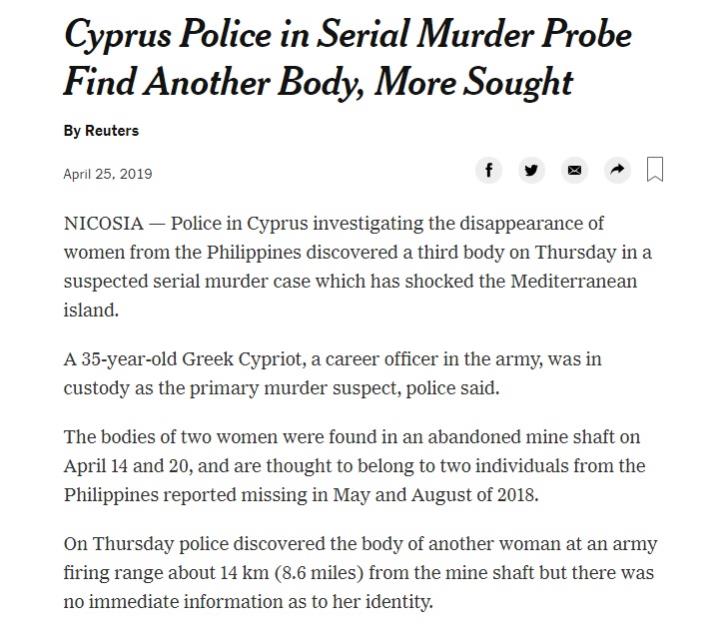Open the Reuters byline link
The image size is (728, 632).
click(101, 130)
